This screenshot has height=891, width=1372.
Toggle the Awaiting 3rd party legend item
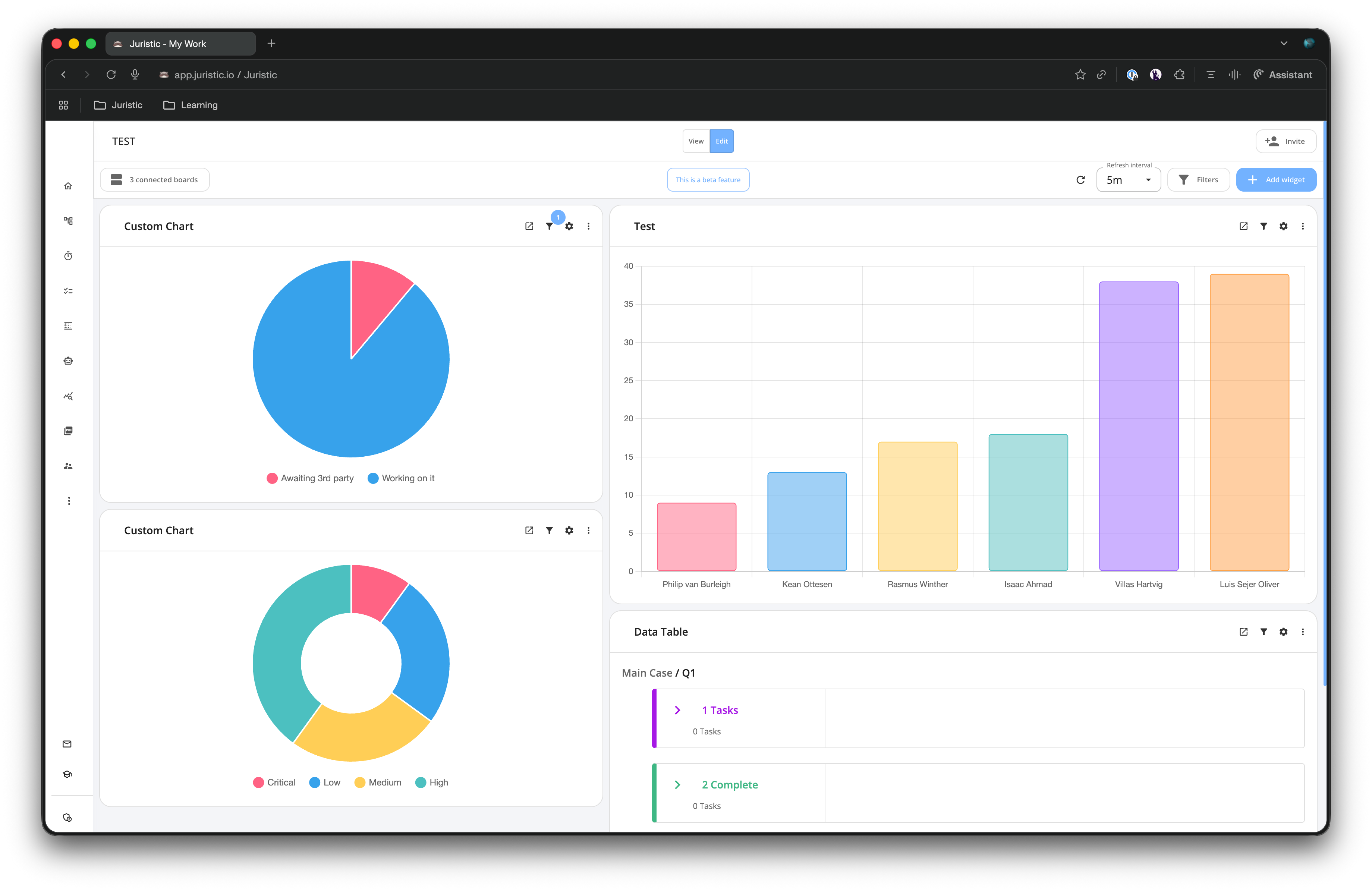click(310, 478)
